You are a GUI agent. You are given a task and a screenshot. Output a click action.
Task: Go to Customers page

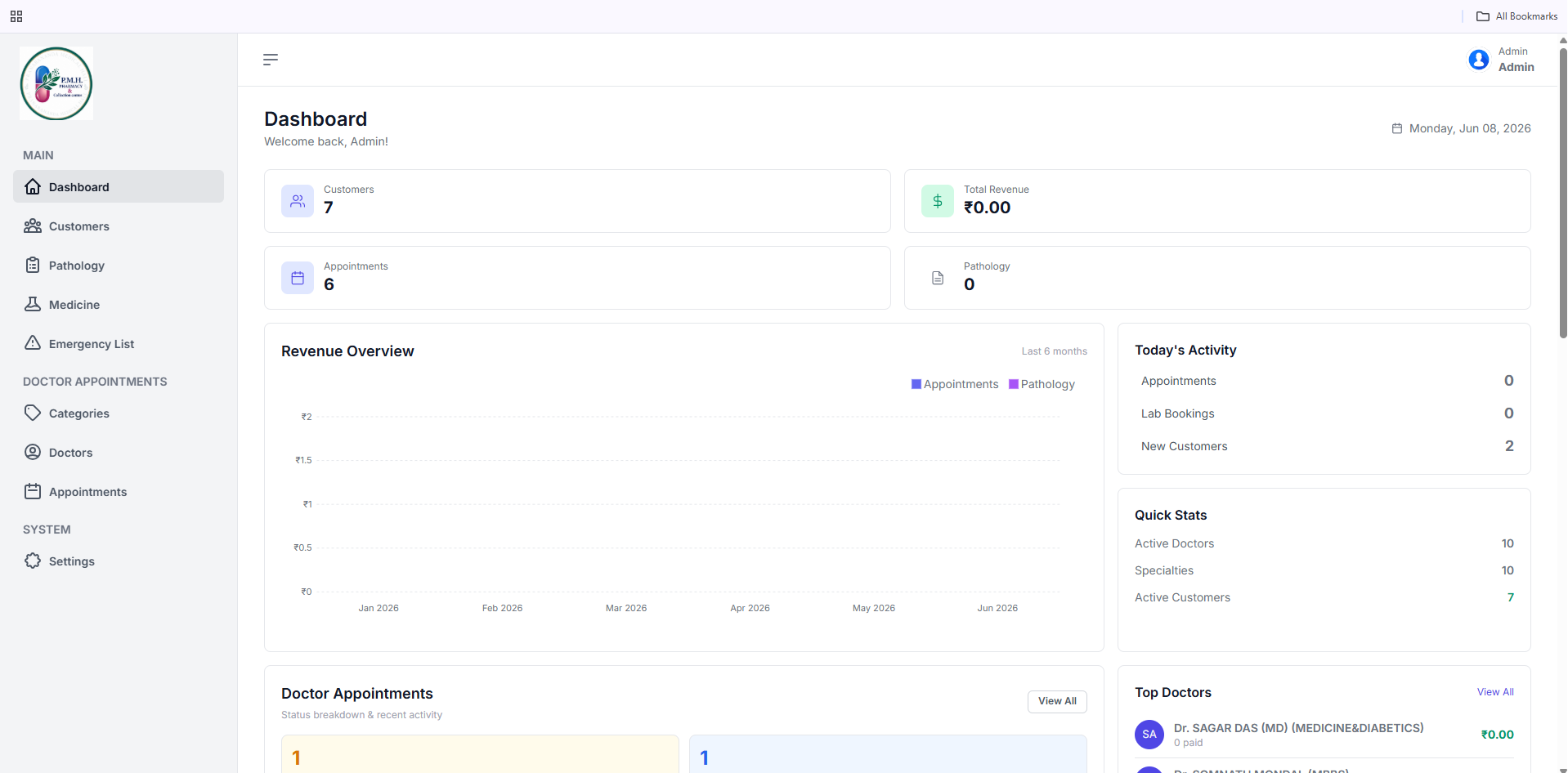119,226
